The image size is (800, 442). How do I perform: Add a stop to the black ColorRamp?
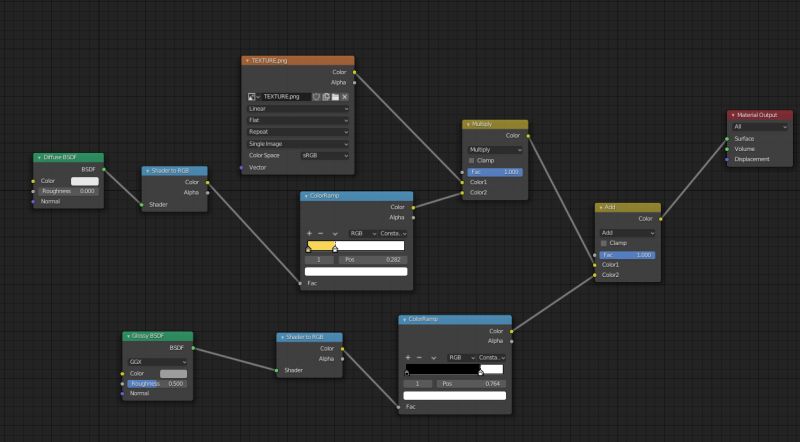[x=408, y=357]
